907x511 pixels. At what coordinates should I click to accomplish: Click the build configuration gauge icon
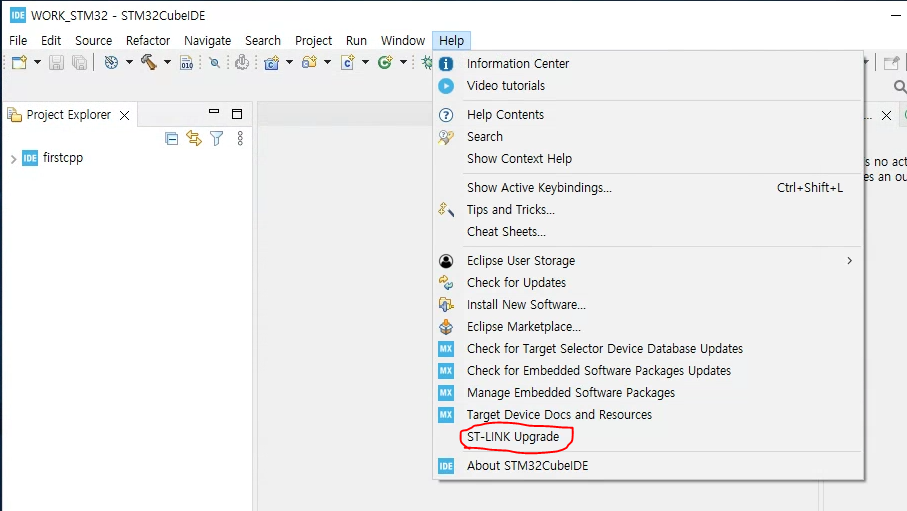pos(111,62)
